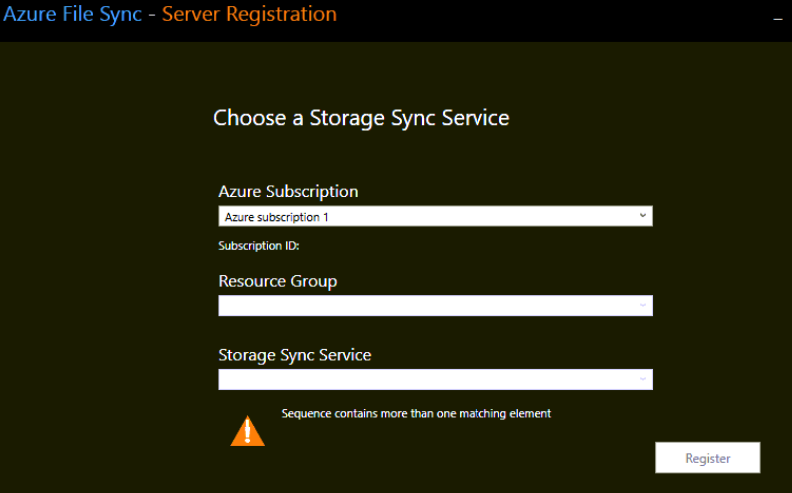
Task: Expand the Storage Sync Service dropdown arrow
Action: (642, 379)
